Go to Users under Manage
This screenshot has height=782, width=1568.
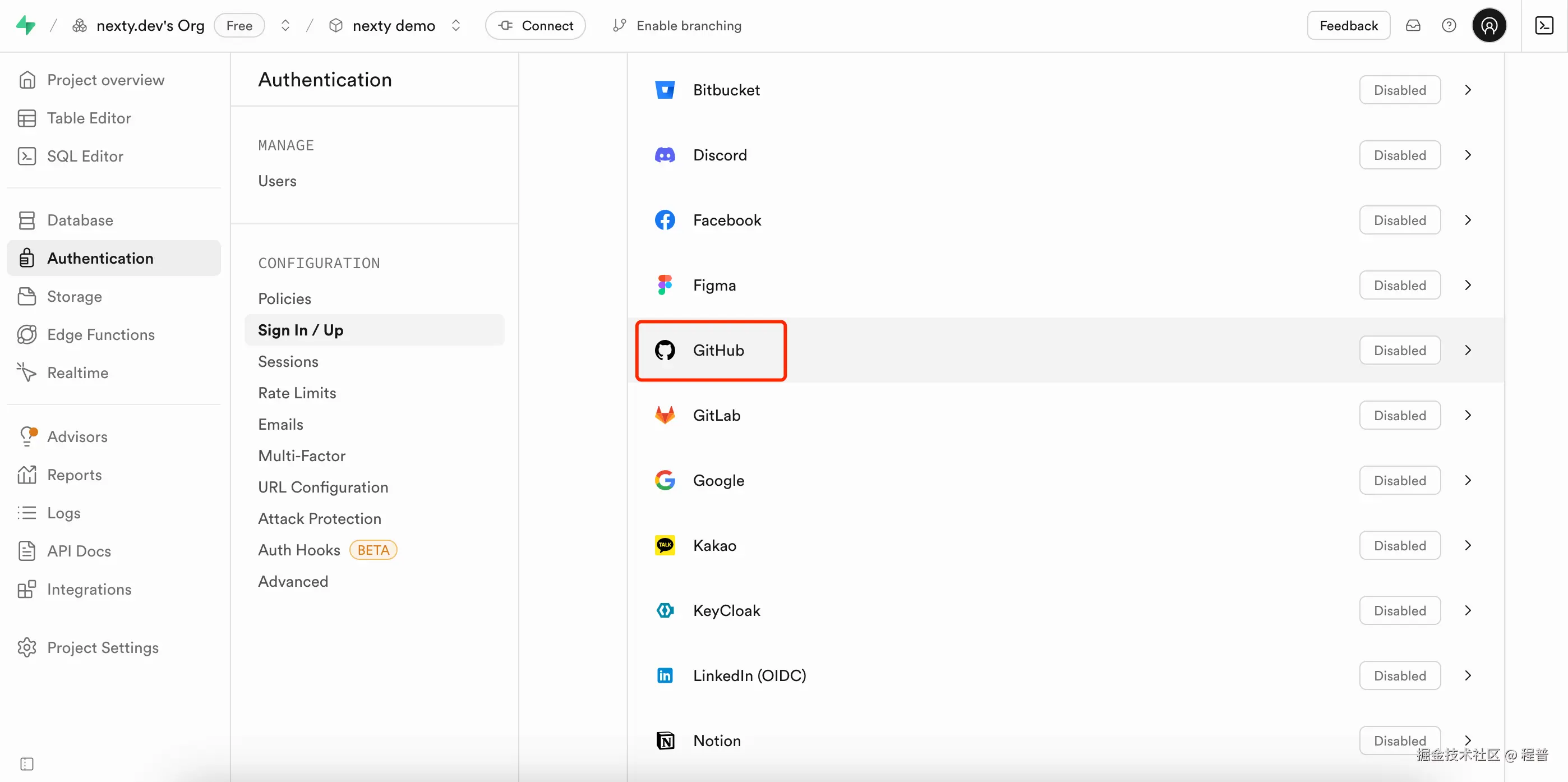(277, 181)
